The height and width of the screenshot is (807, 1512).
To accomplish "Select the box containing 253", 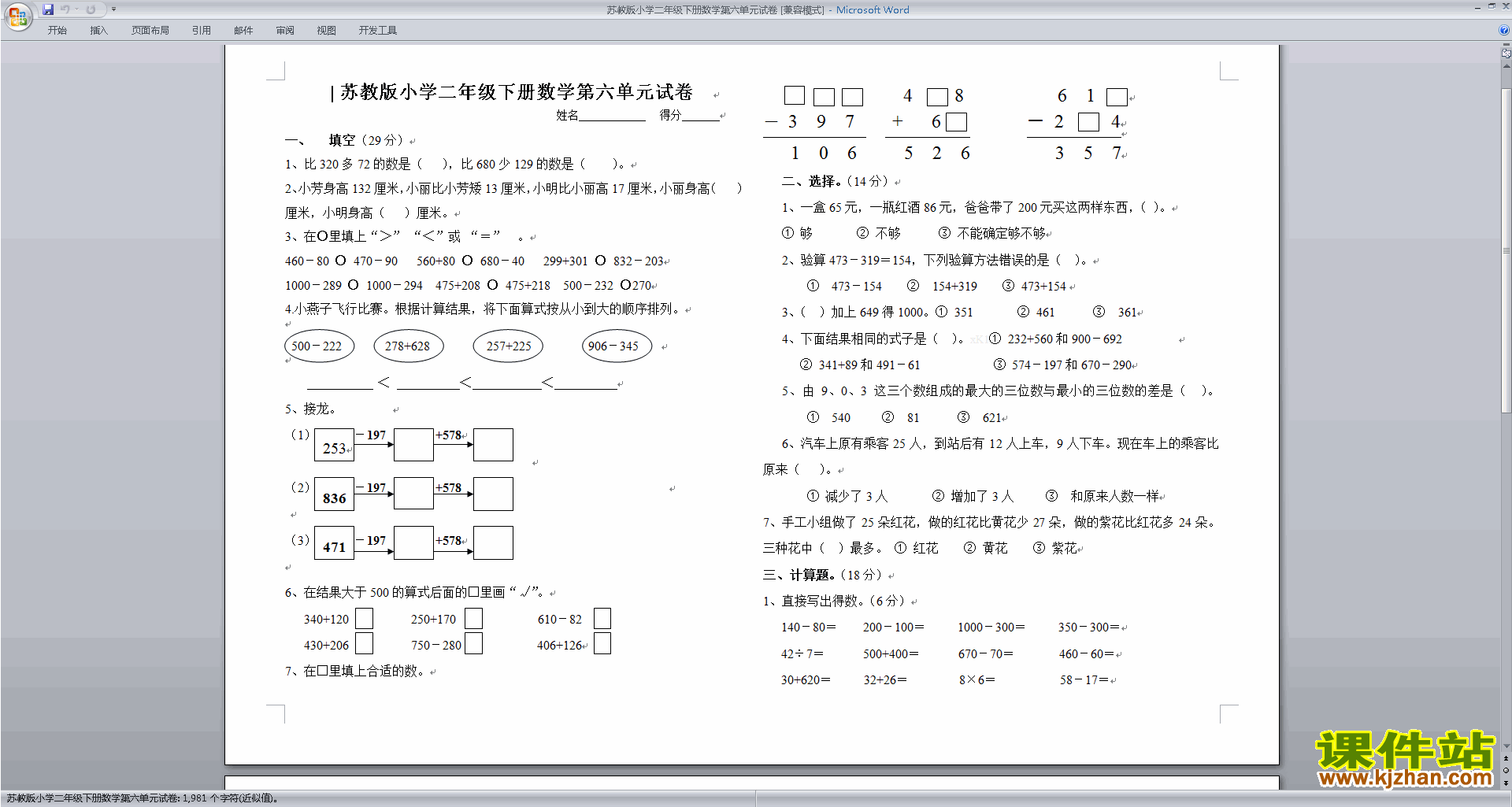I will (334, 445).
